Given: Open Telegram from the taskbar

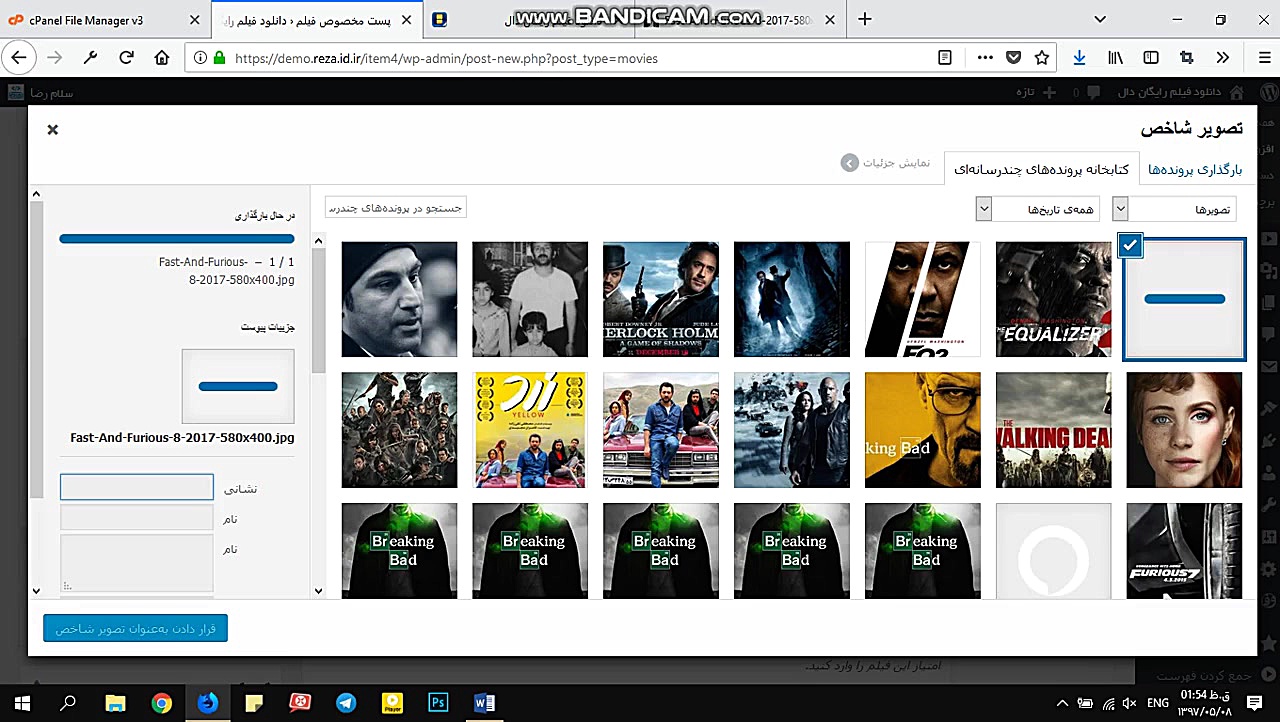Looking at the screenshot, I should click(x=346, y=703).
